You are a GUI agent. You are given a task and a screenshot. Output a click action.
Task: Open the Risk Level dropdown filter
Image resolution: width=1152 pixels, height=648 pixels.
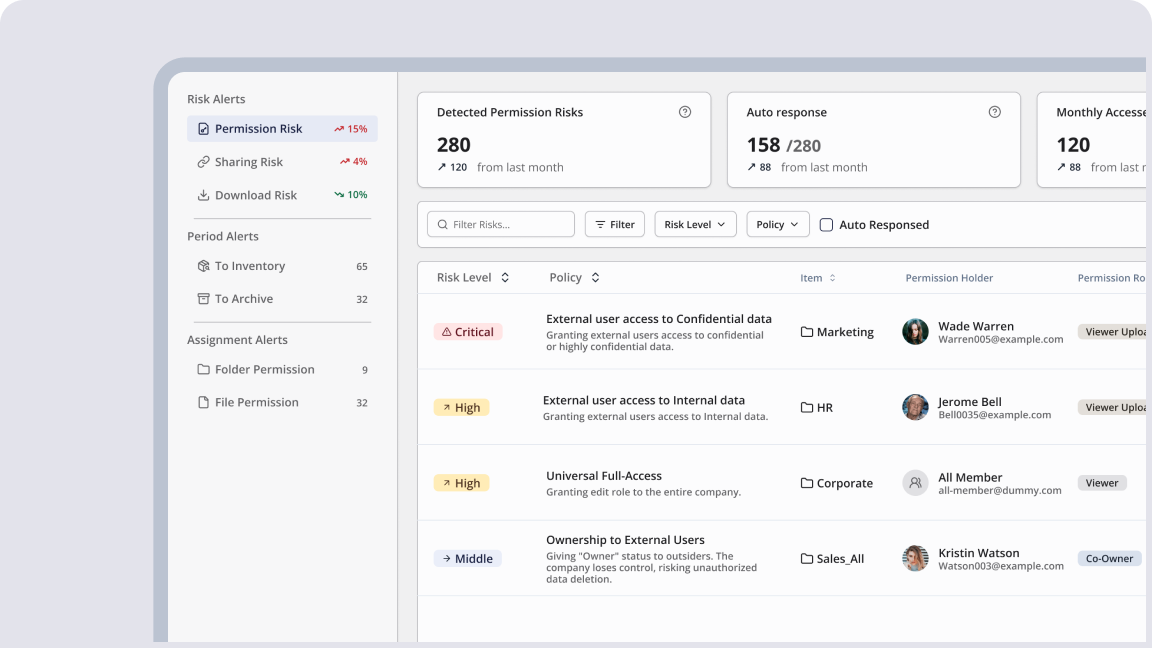tap(695, 224)
